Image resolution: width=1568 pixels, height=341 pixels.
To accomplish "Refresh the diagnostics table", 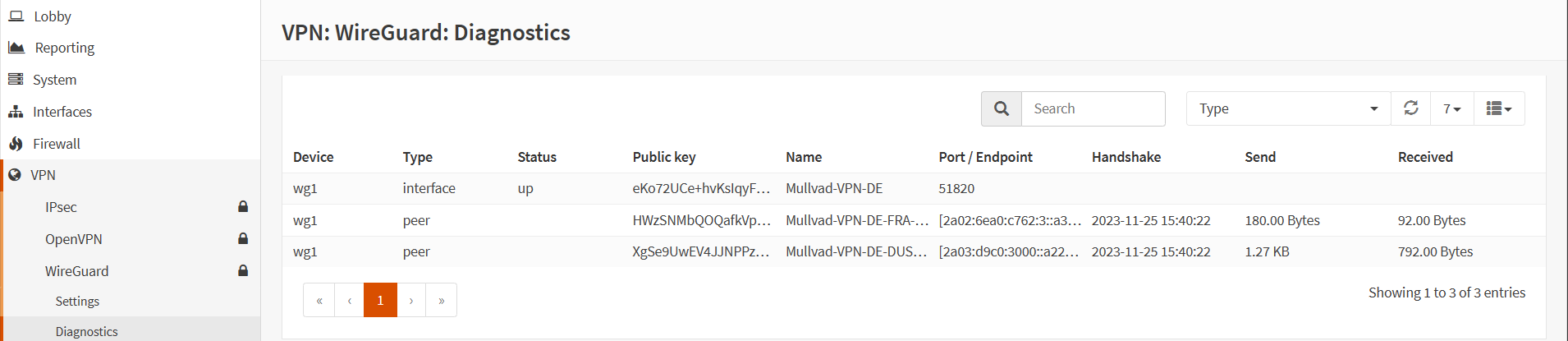I will [x=1410, y=108].
